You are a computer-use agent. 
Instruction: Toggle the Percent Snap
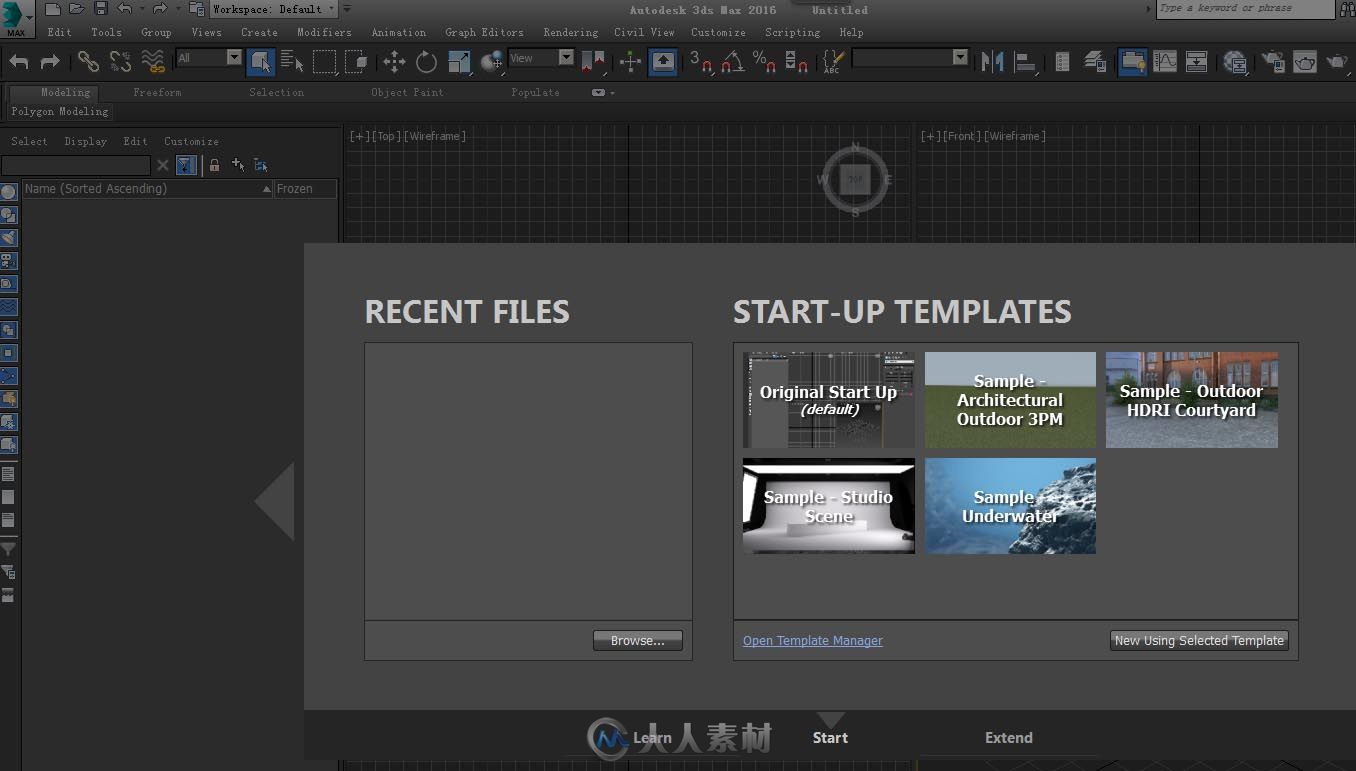765,62
